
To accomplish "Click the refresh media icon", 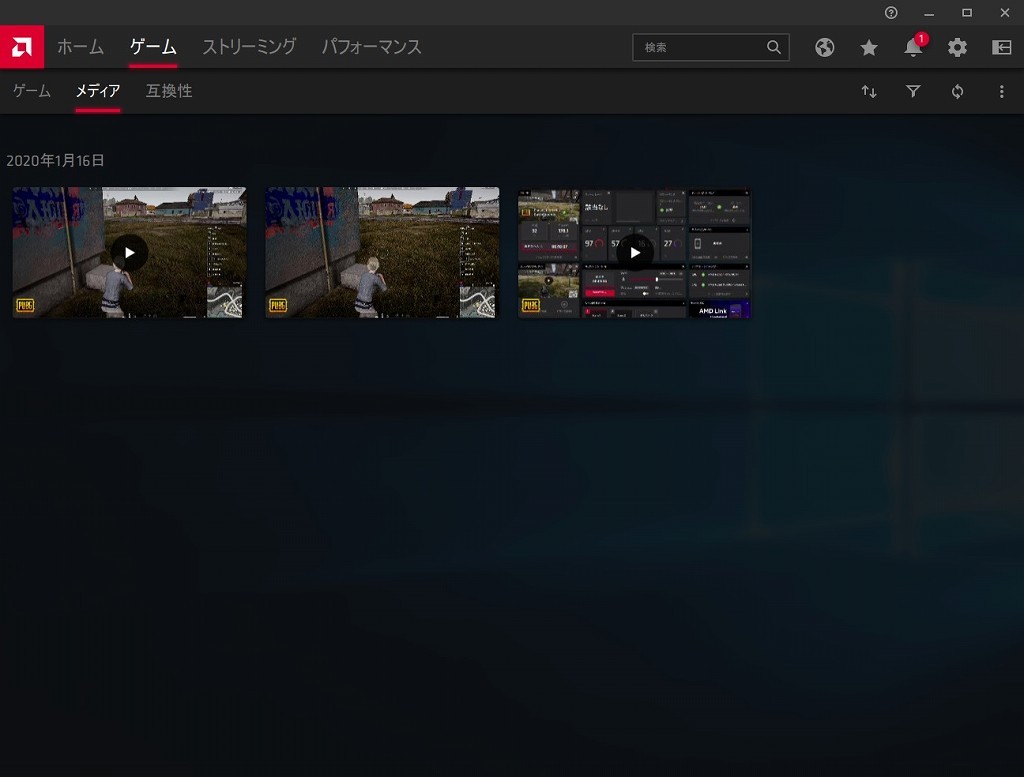I will coord(957,91).
